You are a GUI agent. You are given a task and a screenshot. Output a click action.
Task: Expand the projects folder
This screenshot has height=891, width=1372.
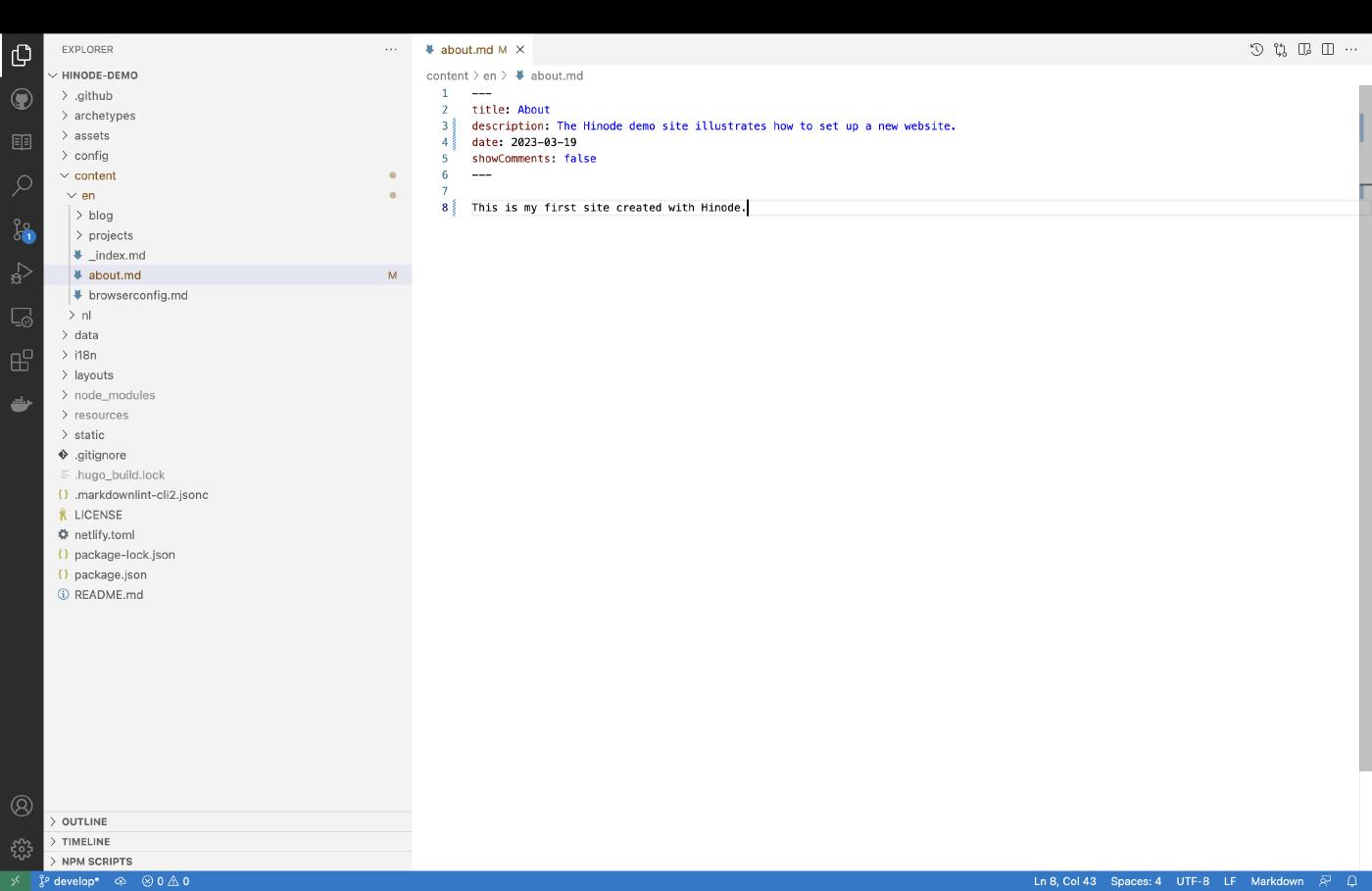click(227, 235)
